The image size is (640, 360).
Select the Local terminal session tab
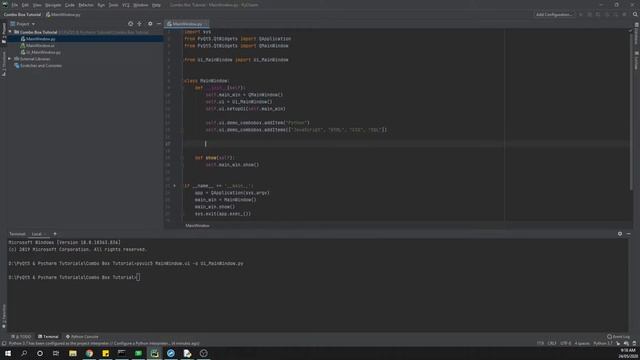(38, 234)
